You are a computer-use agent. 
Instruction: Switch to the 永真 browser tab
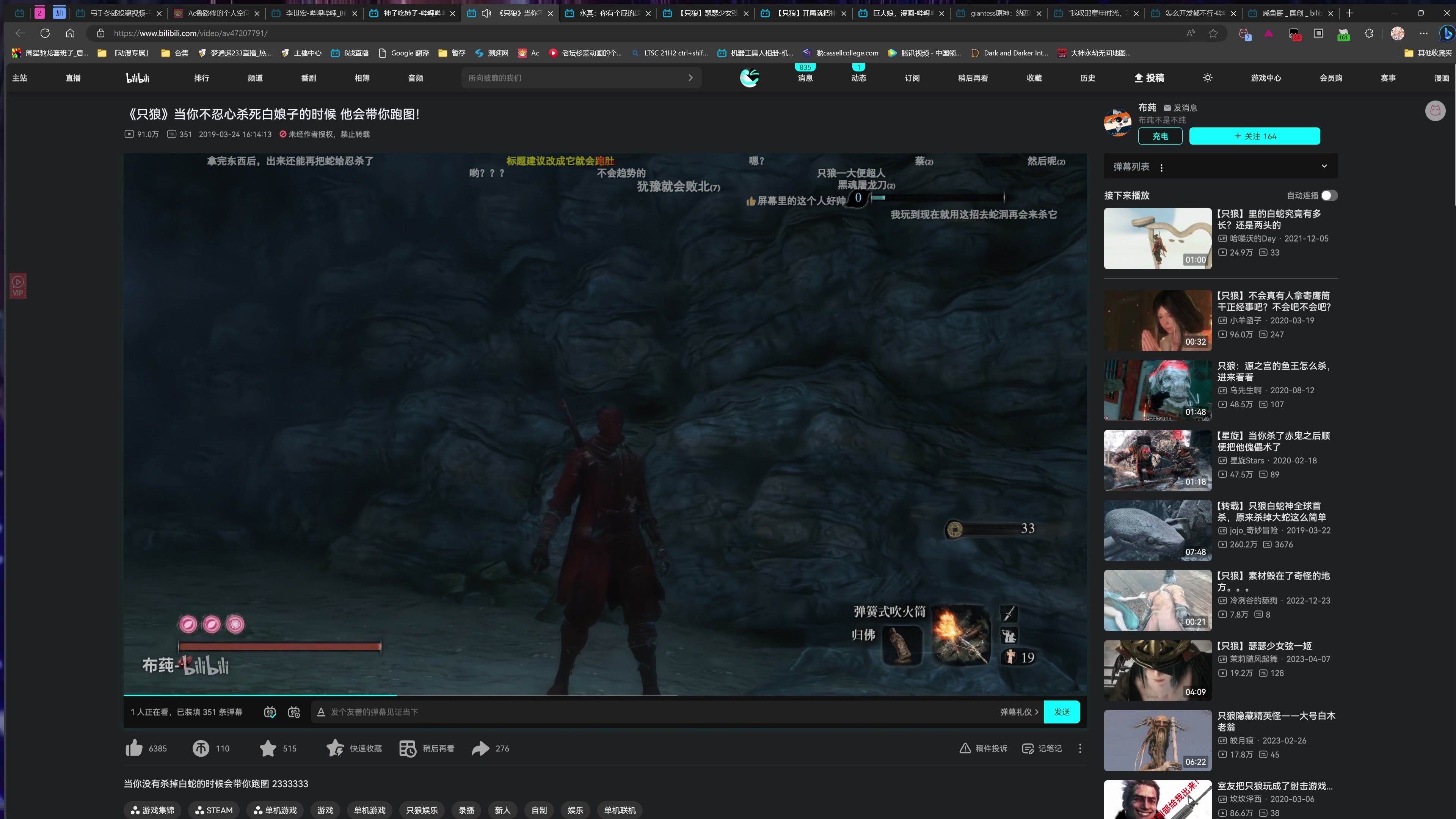607,13
